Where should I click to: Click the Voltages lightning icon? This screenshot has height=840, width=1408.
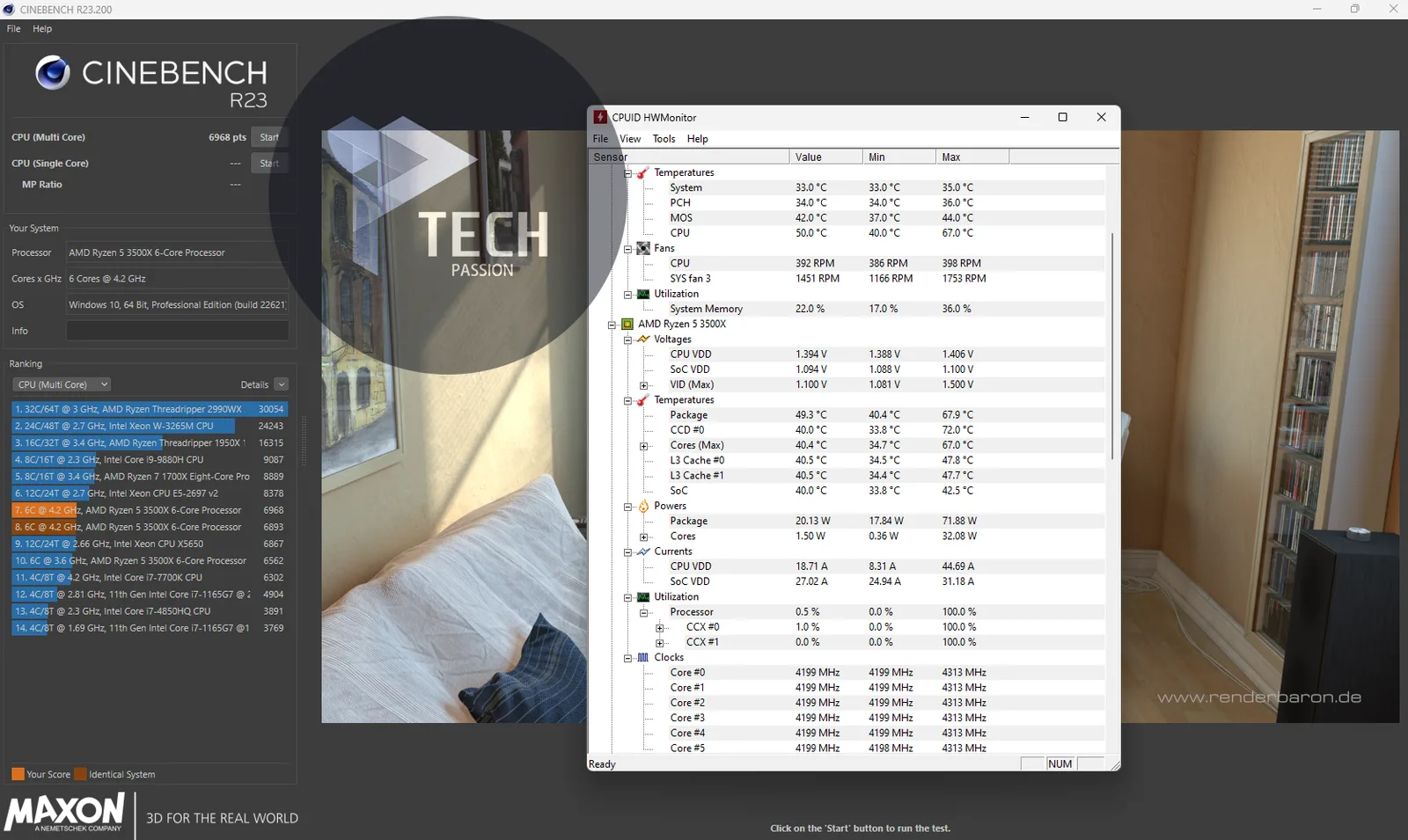click(x=643, y=339)
